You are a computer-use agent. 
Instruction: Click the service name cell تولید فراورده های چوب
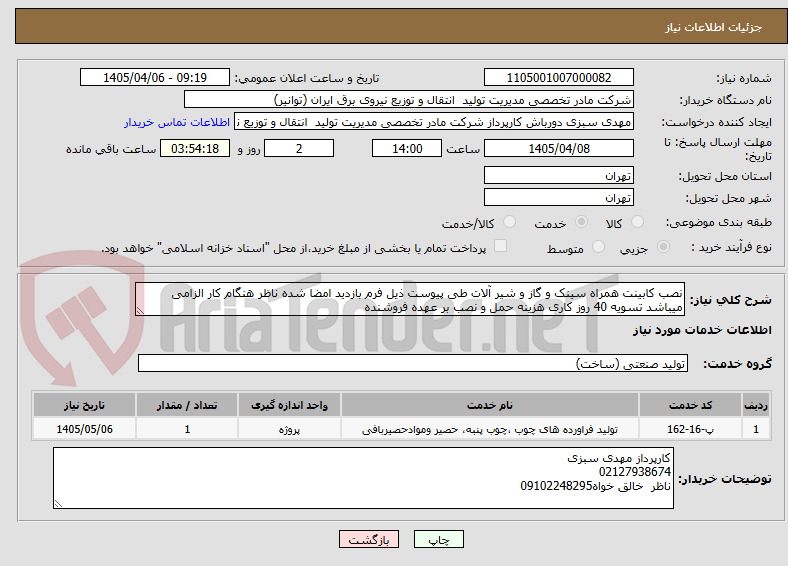click(489, 429)
